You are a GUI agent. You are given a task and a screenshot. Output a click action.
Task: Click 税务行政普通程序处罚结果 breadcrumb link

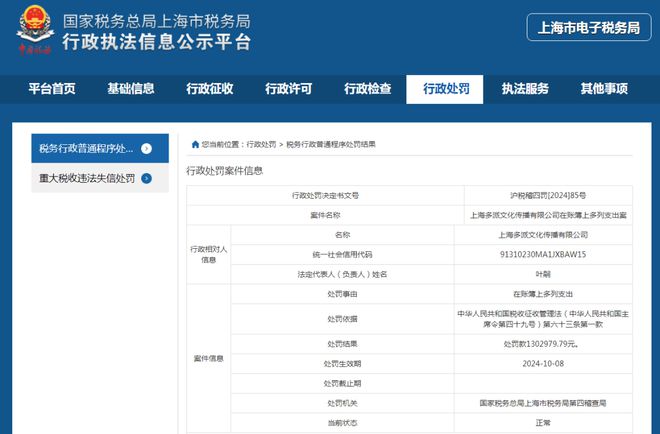pos(331,144)
